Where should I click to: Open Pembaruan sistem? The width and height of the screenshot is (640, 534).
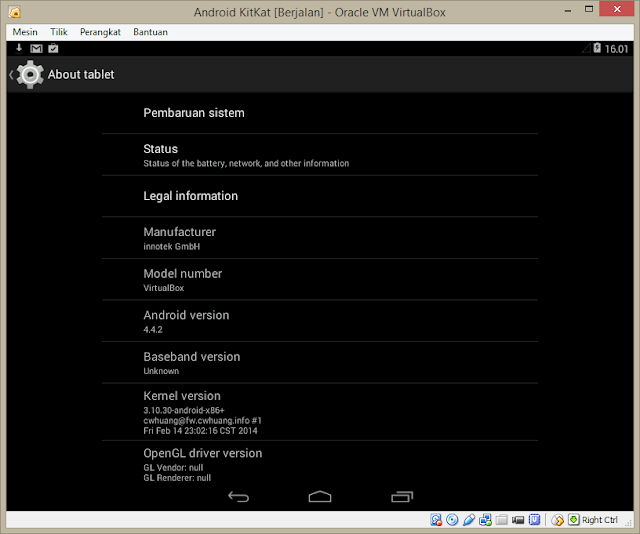click(x=320, y=113)
